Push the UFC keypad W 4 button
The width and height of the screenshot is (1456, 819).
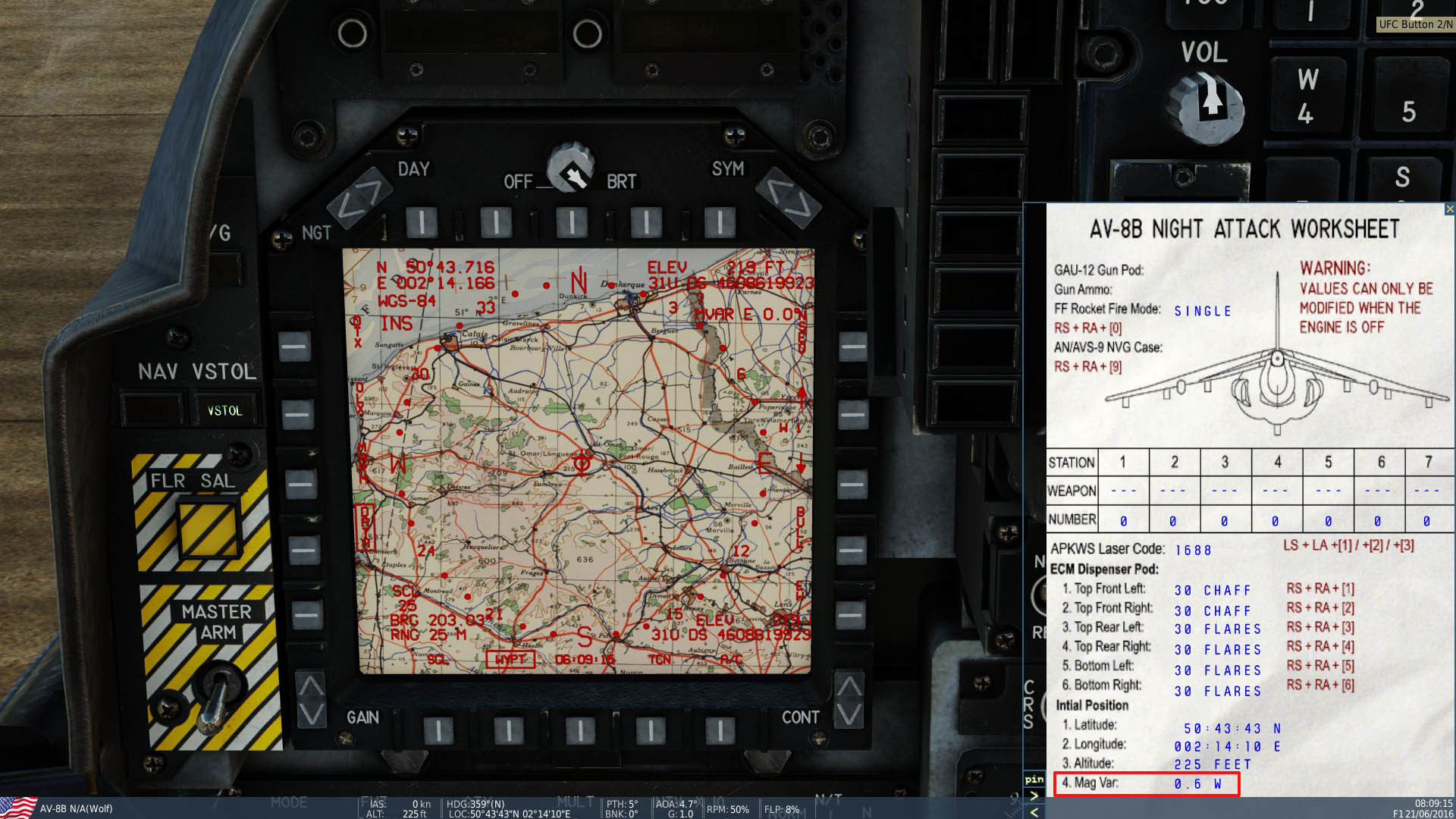(x=1309, y=96)
